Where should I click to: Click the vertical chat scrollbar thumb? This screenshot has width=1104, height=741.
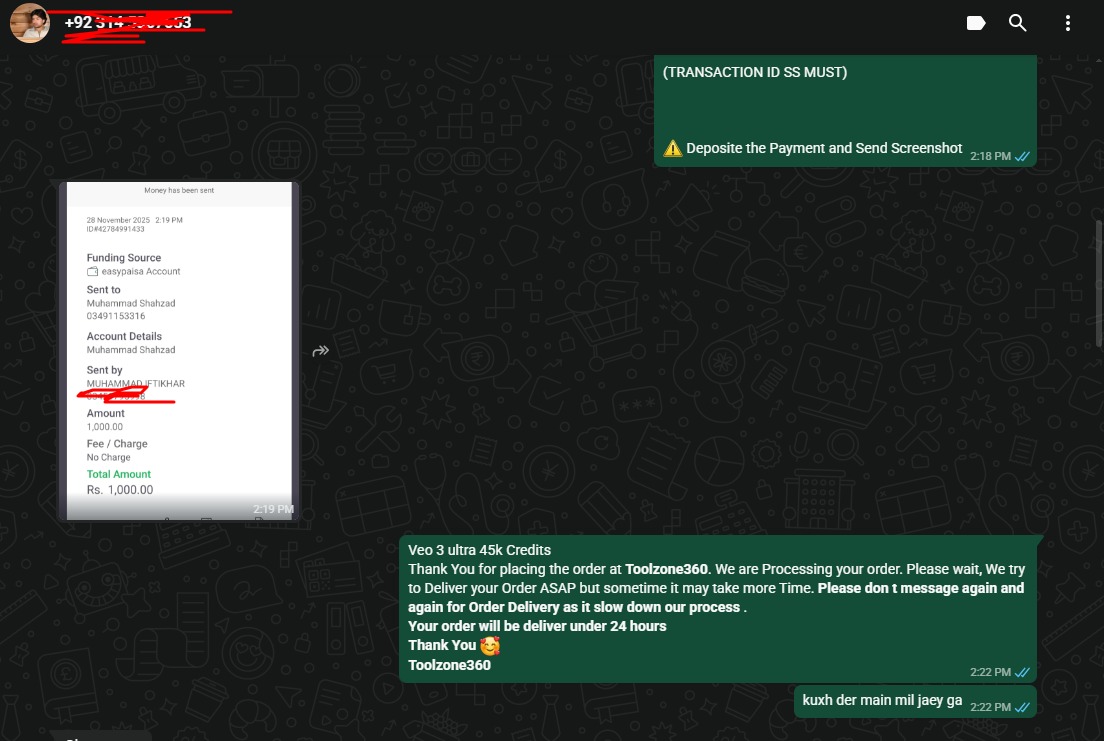click(x=1099, y=283)
